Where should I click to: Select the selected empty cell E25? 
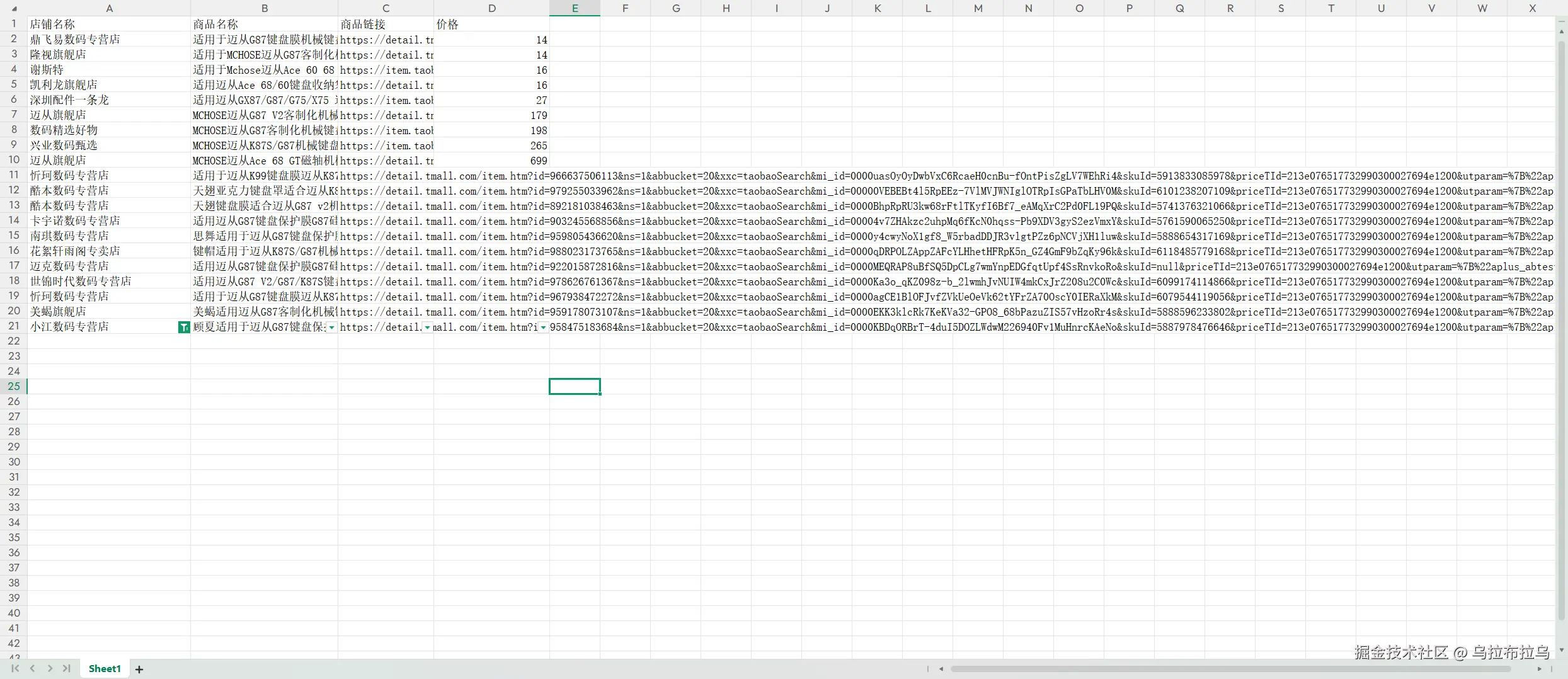(x=575, y=387)
